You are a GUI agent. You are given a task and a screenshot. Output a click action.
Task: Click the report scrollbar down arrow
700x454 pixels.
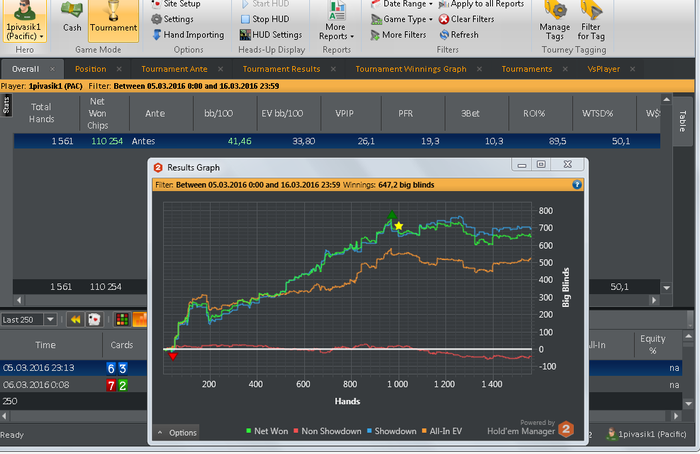[x=667, y=288]
